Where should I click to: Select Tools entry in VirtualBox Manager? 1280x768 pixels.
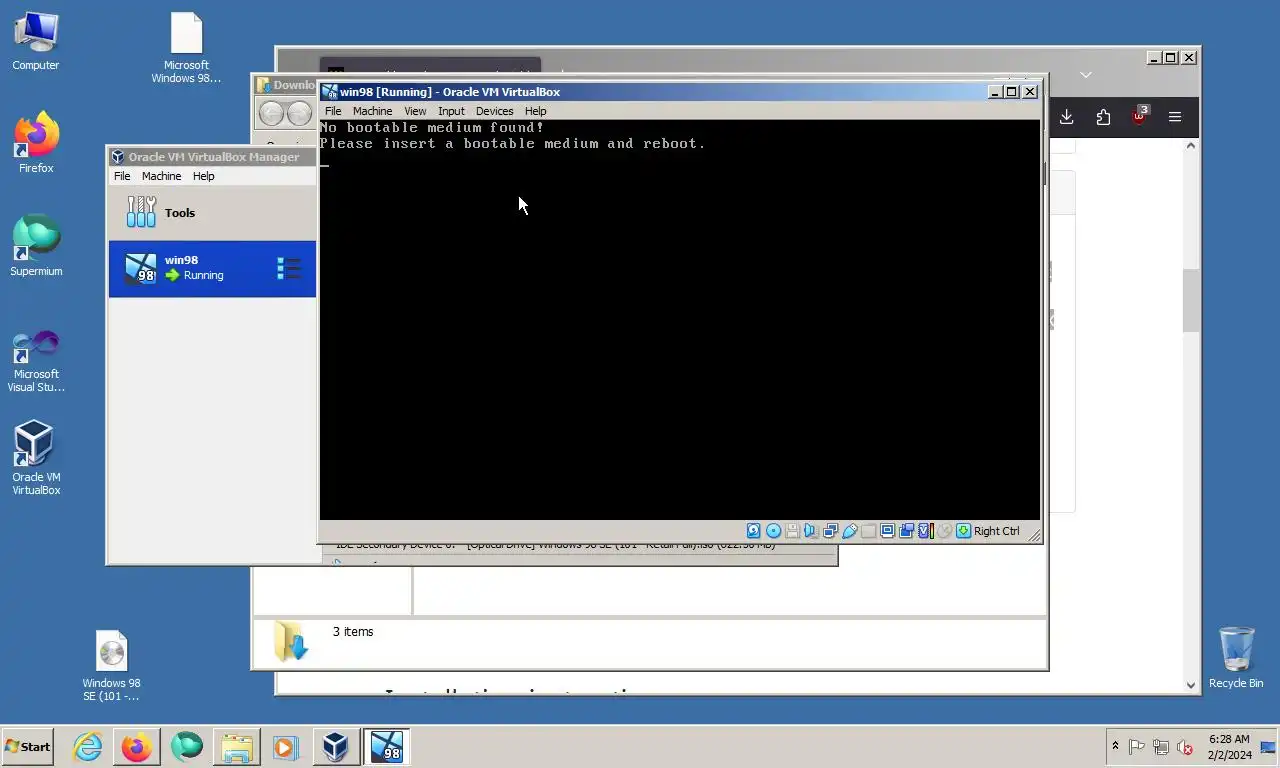pos(212,212)
